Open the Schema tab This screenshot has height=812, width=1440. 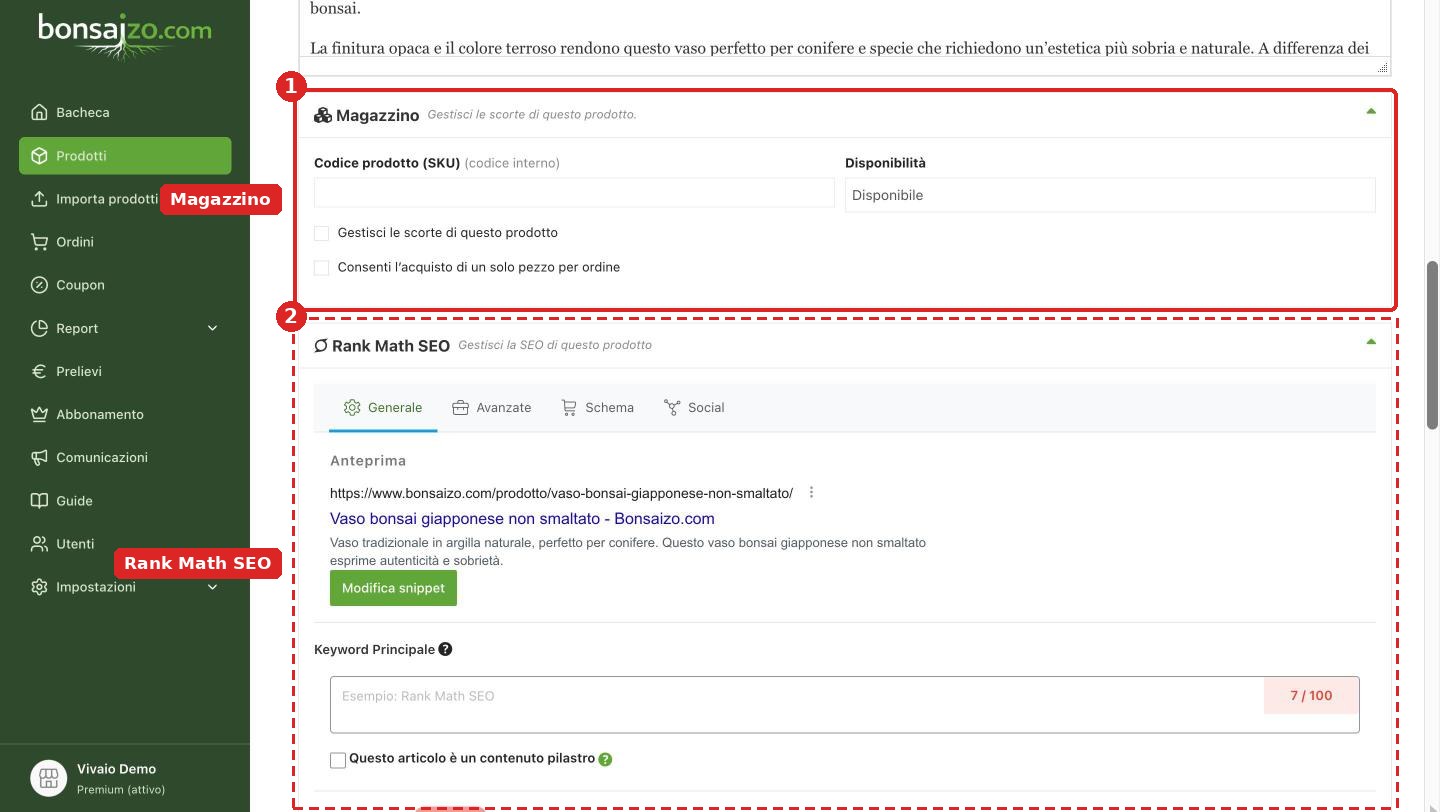(x=598, y=408)
